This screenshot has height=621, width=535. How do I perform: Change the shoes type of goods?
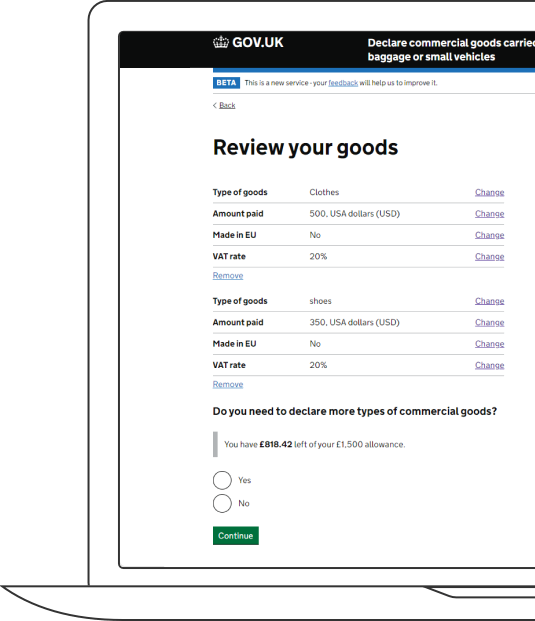pos(489,301)
